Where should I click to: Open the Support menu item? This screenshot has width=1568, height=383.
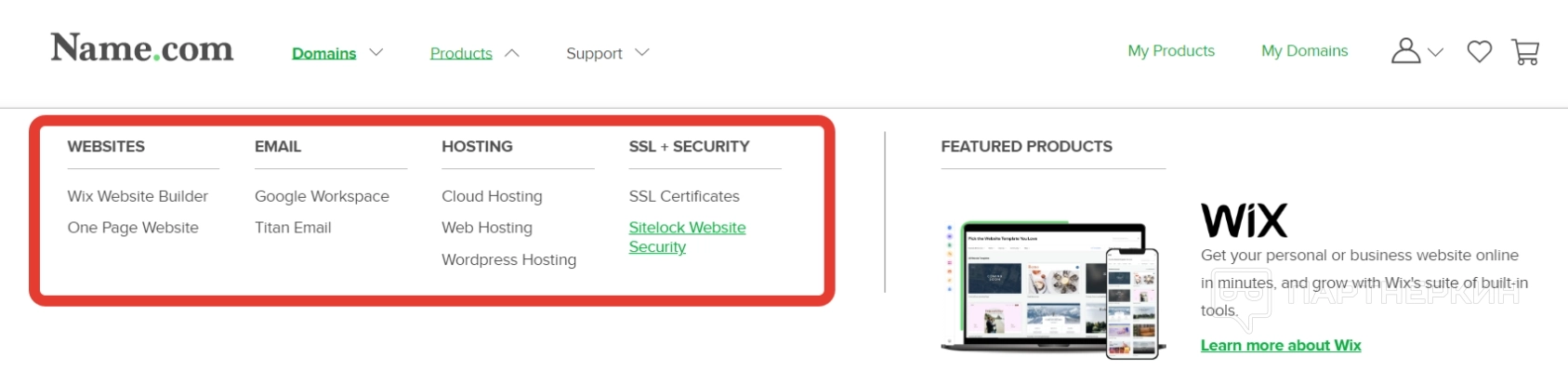[x=594, y=54]
